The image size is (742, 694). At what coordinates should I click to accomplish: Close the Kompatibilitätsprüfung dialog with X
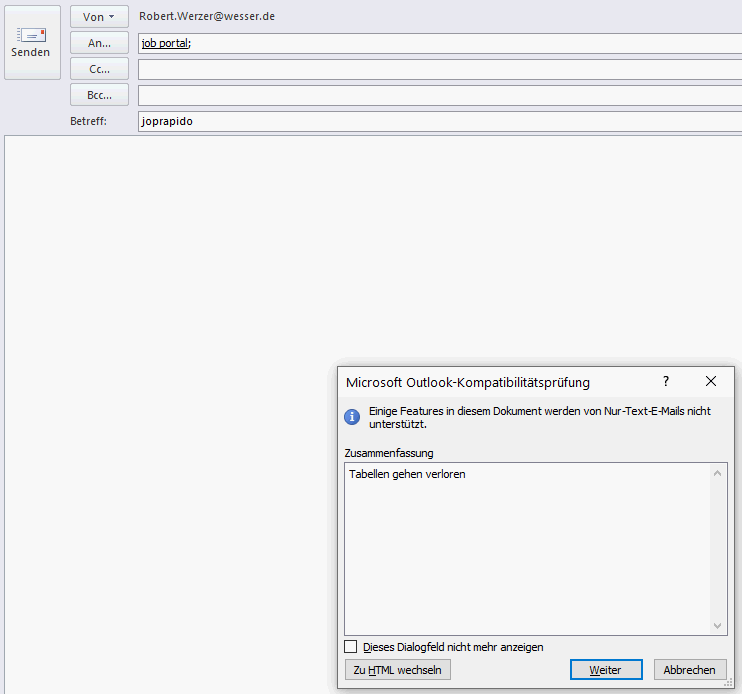tap(711, 382)
